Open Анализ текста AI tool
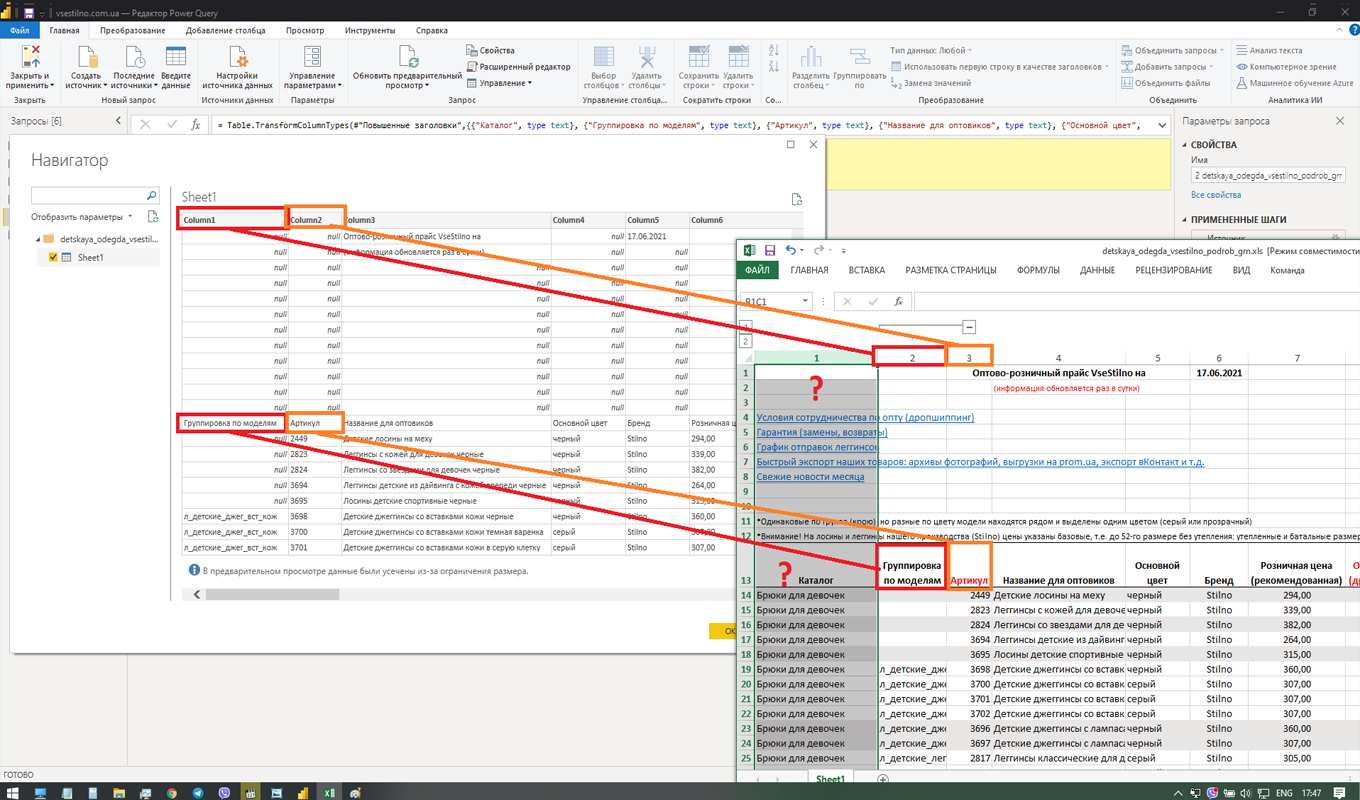Image resolution: width=1360 pixels, height=800 pixels. 1269,50
